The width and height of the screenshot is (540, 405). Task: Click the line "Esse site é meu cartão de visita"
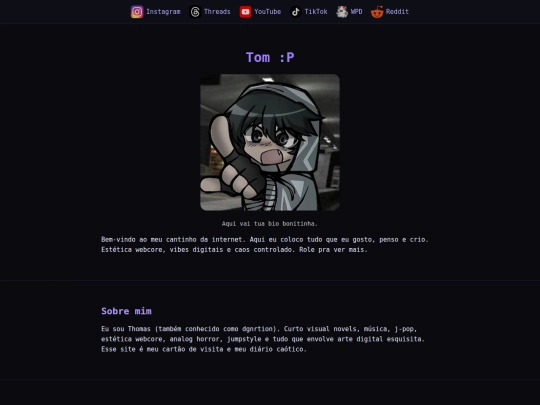(x=204, y=349)
